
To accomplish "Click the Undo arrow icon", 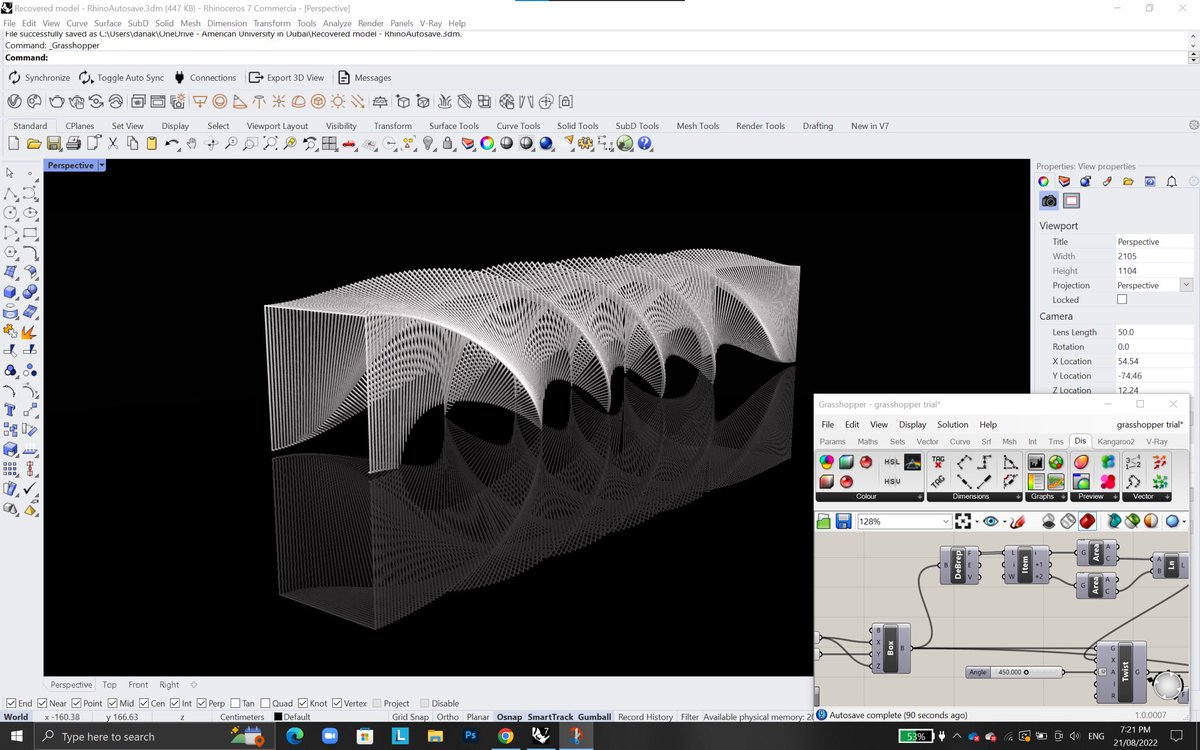I will pyautogui.click(x=172, y=144).
